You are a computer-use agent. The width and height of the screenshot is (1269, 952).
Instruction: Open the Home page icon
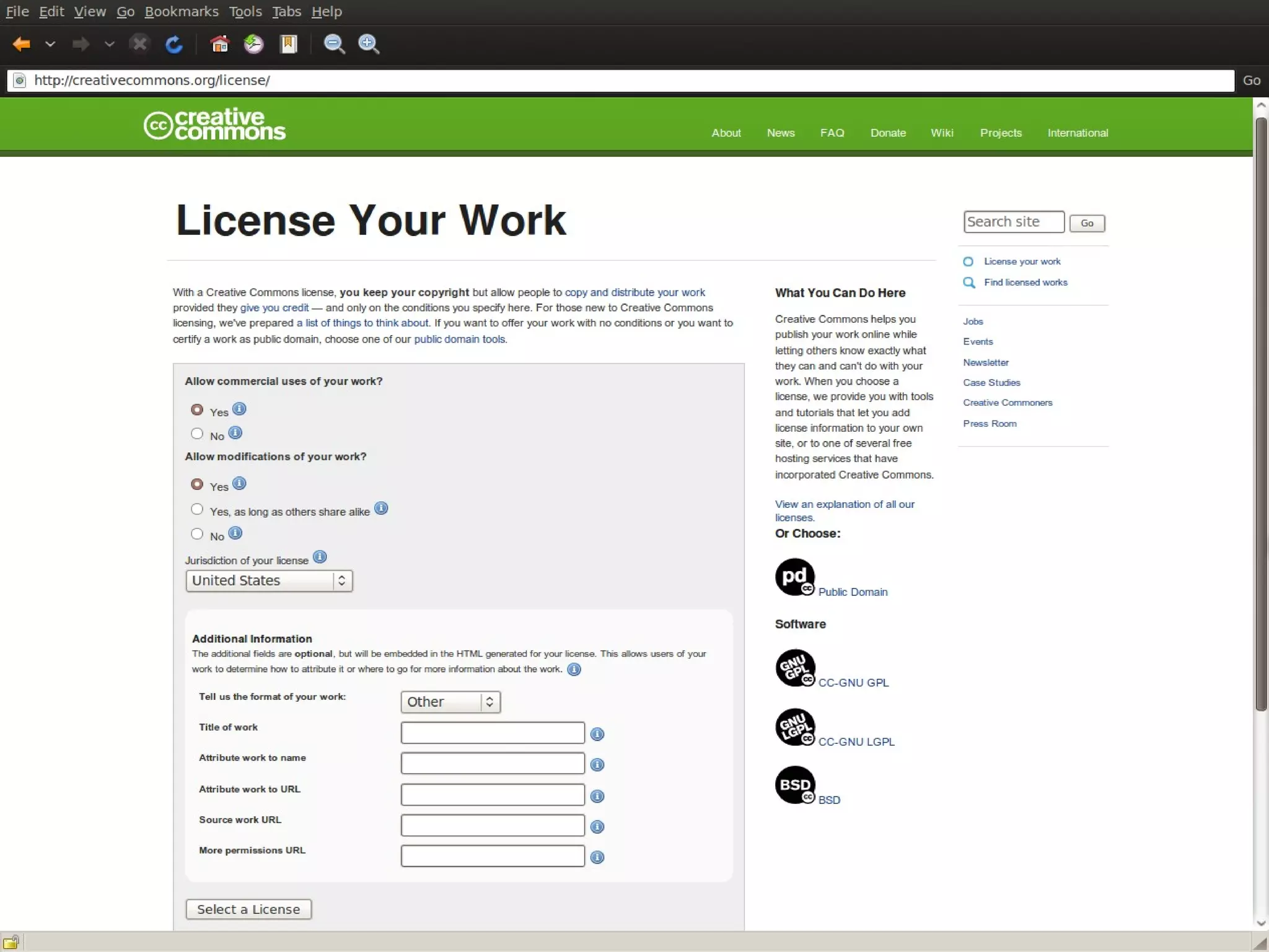[219, 44]
